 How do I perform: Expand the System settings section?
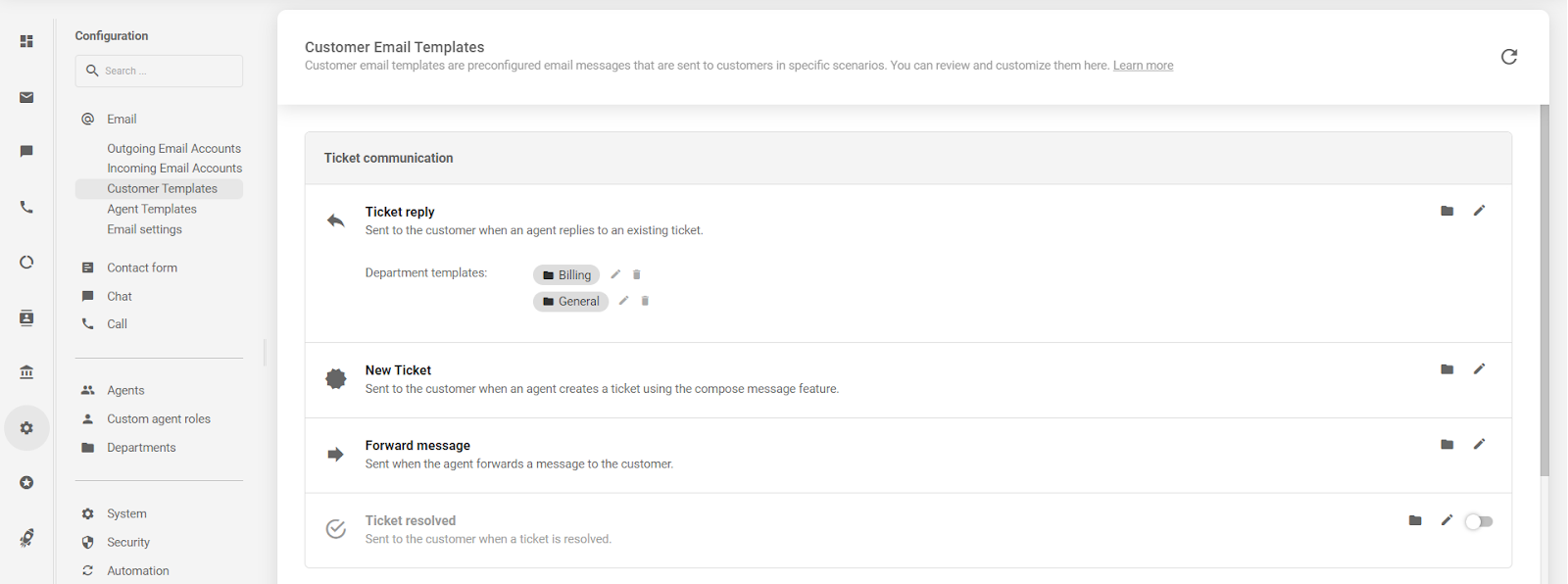126,513
